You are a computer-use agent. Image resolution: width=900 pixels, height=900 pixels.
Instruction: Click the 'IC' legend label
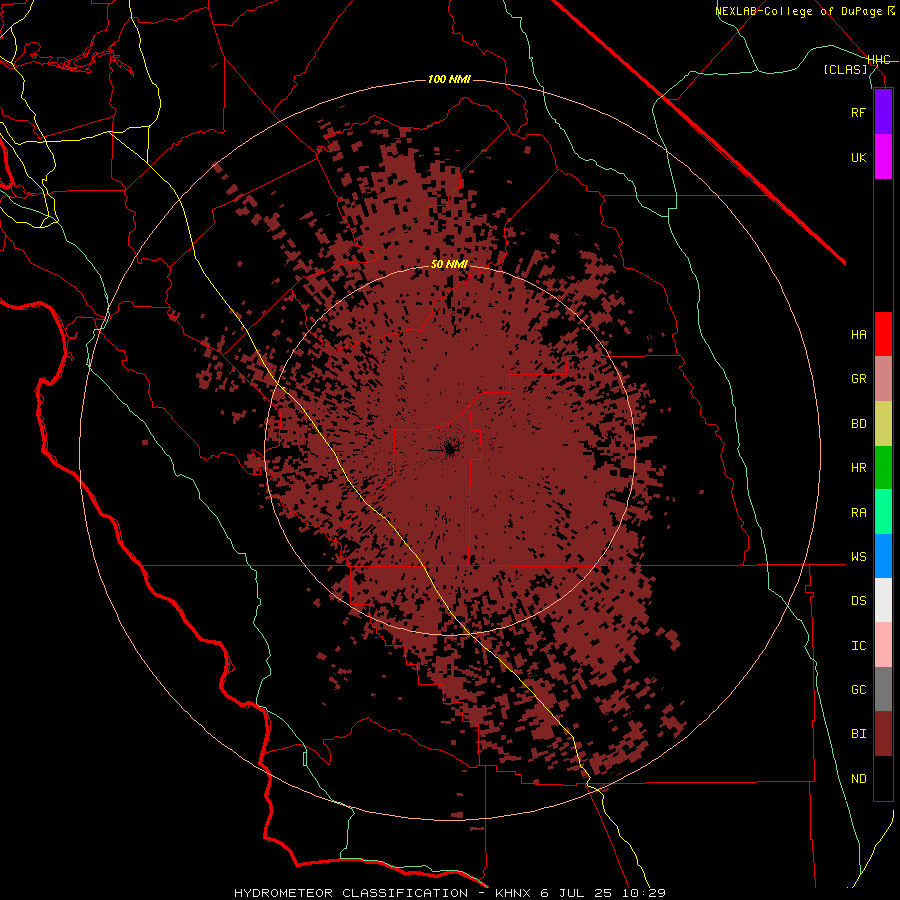click(858, 646)
